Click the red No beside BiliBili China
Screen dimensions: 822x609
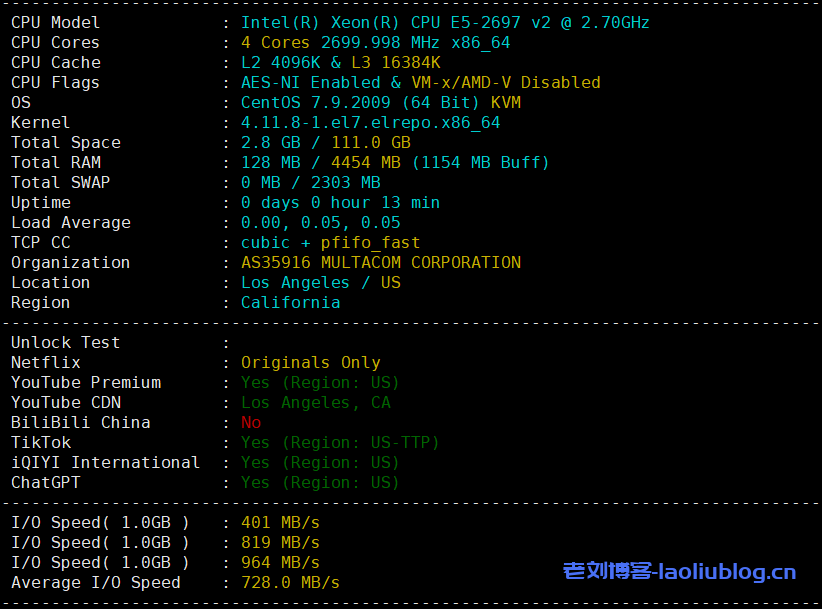251,422
